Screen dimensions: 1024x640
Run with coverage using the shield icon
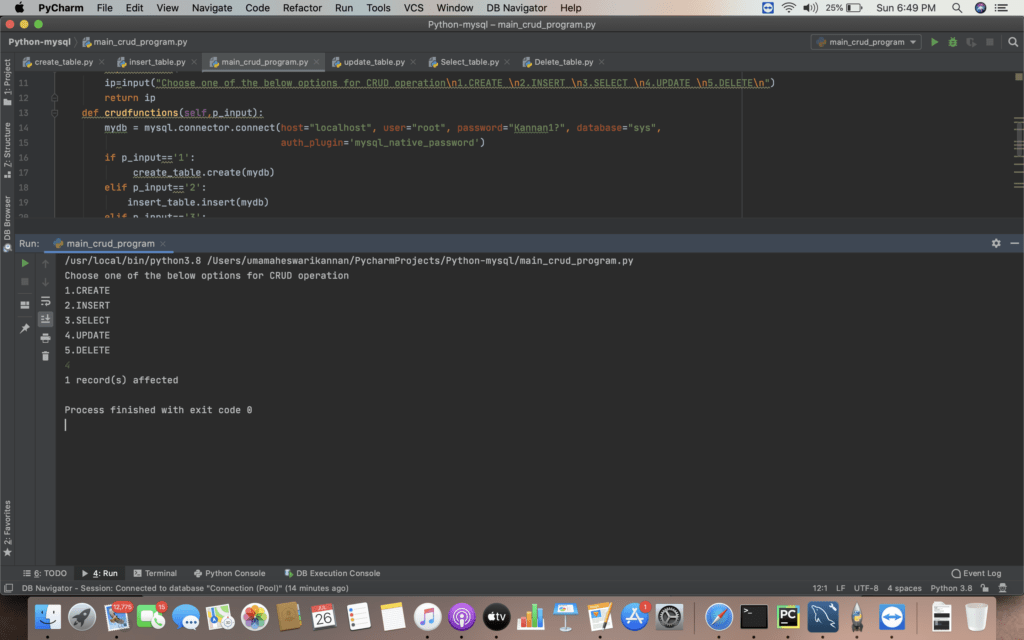pyautogui.click(x=970, y=42)
